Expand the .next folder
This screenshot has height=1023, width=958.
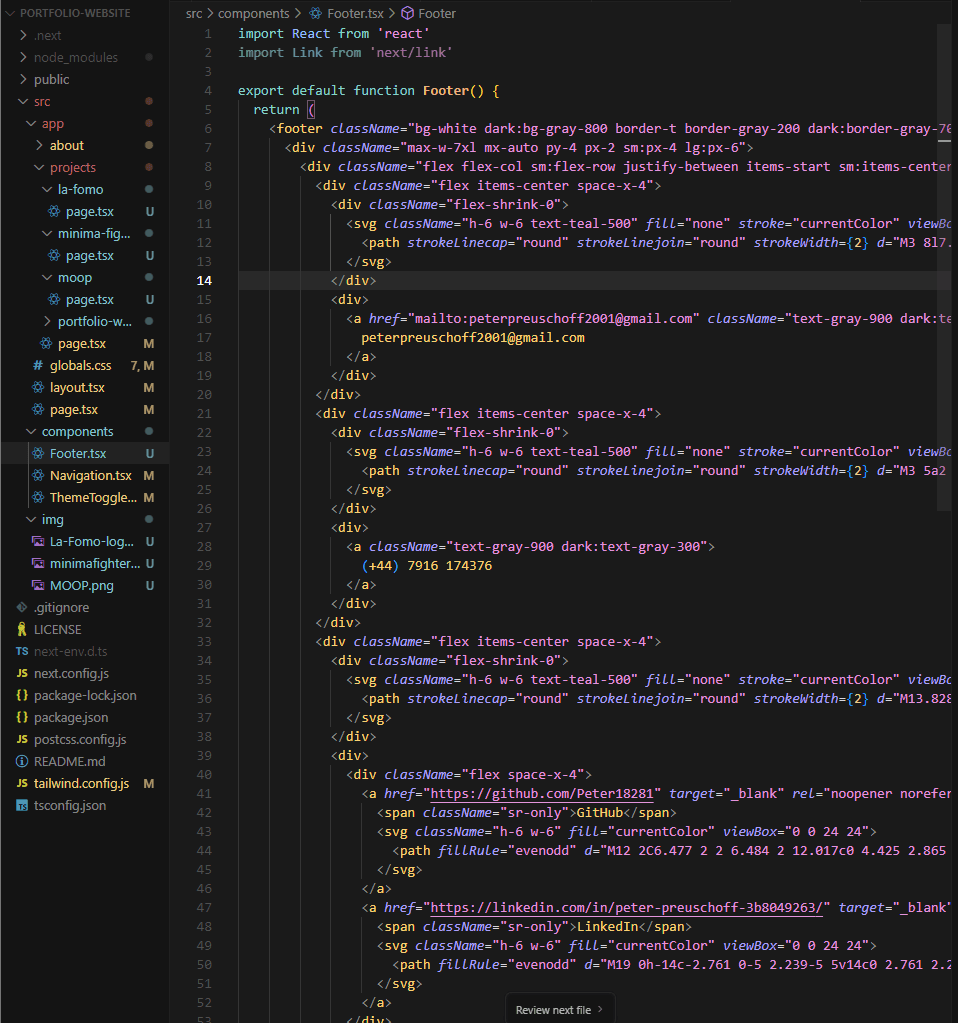point(23,35)
